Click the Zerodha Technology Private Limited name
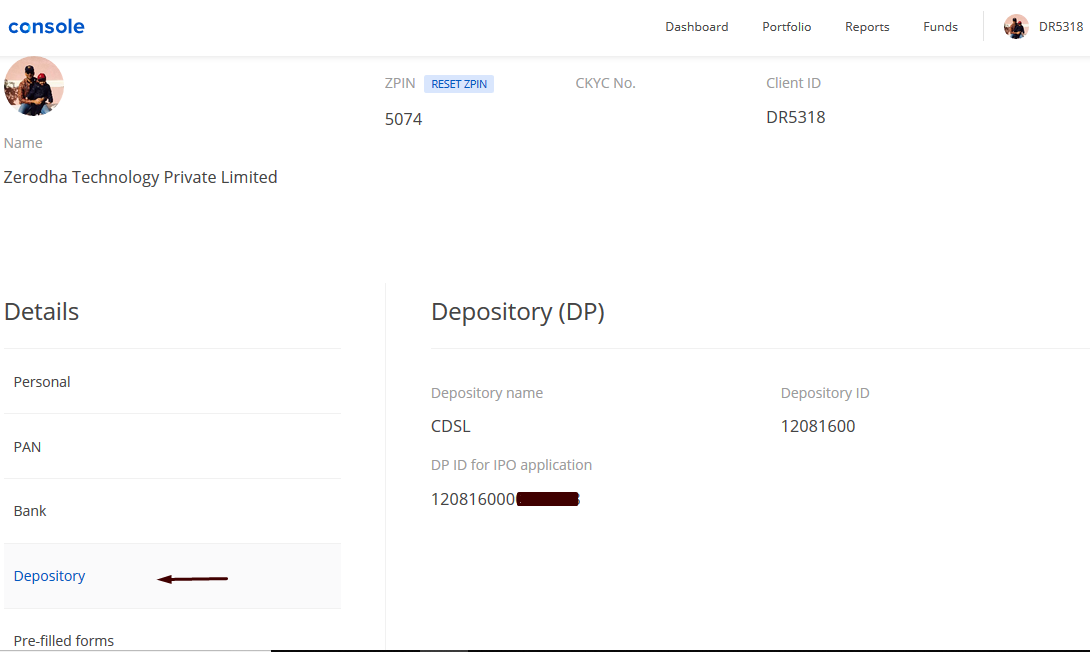1090x652 pixels. (x=140, y=177)
